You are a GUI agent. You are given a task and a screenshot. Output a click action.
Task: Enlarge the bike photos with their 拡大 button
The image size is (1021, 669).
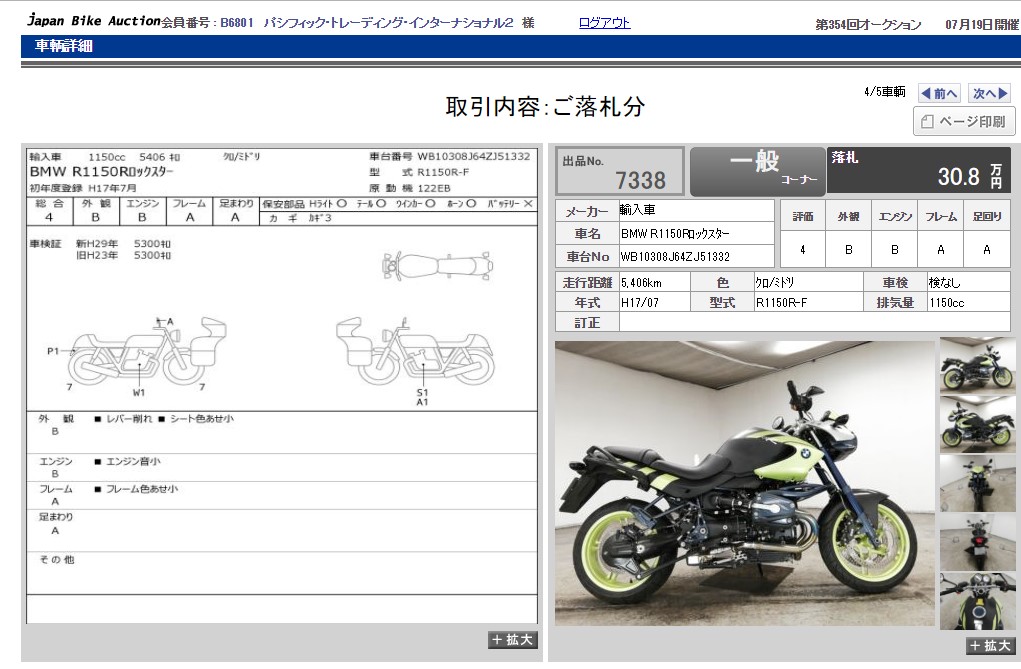[990, 646]
